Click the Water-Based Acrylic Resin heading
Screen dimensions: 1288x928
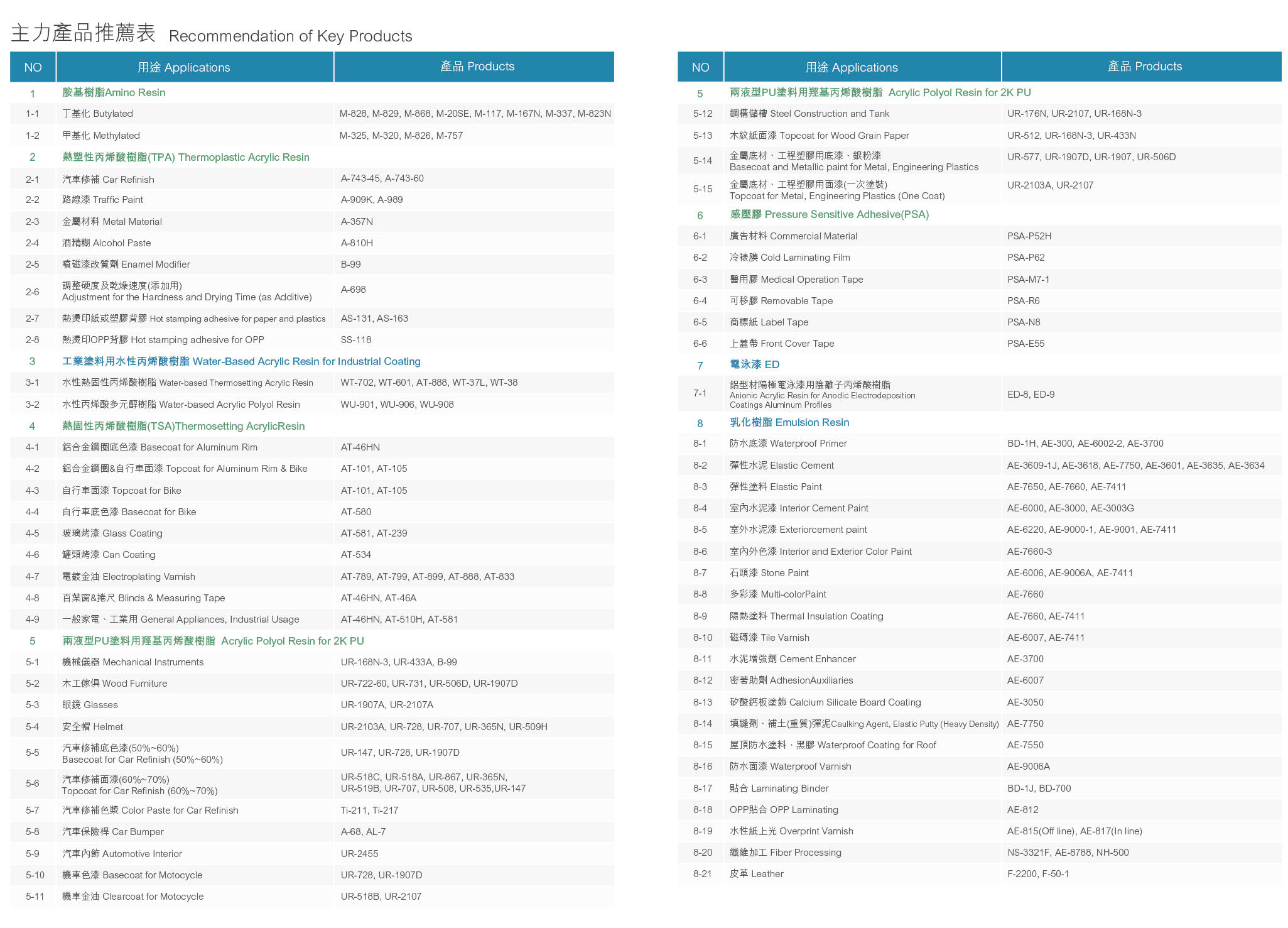tap(241, 362)
